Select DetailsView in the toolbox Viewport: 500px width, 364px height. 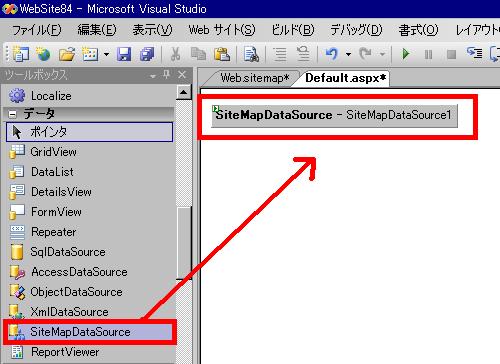(x=89, y=192)
